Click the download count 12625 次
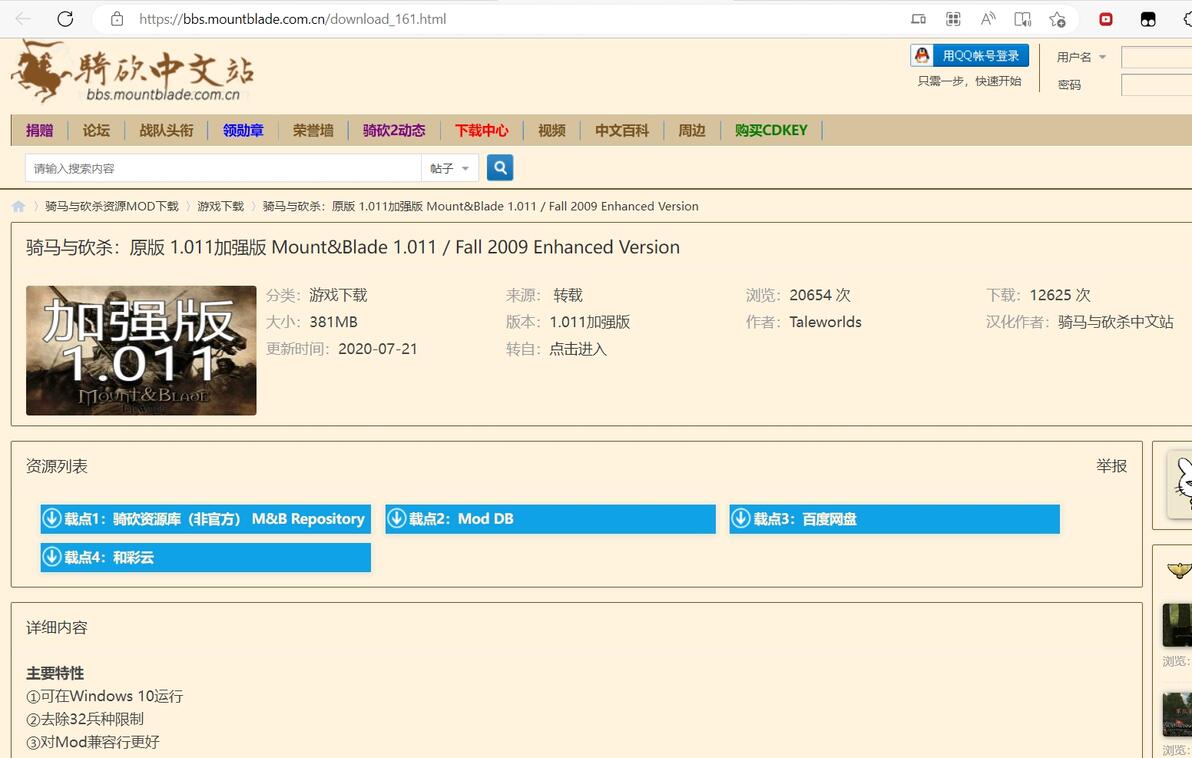The height and width of the screenshot is (758, 1192). tap(1060, 295)
